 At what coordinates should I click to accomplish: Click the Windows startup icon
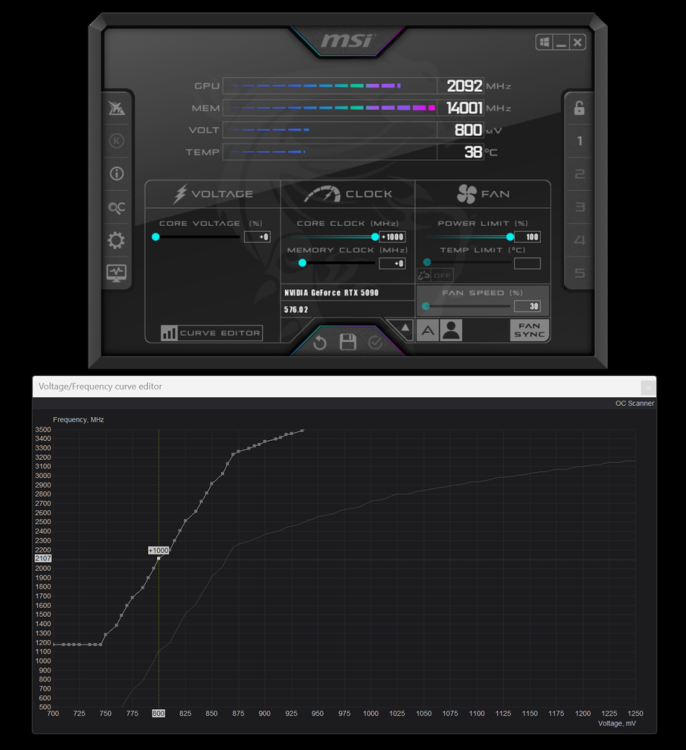pyautogui.click(x=544, y=42)
